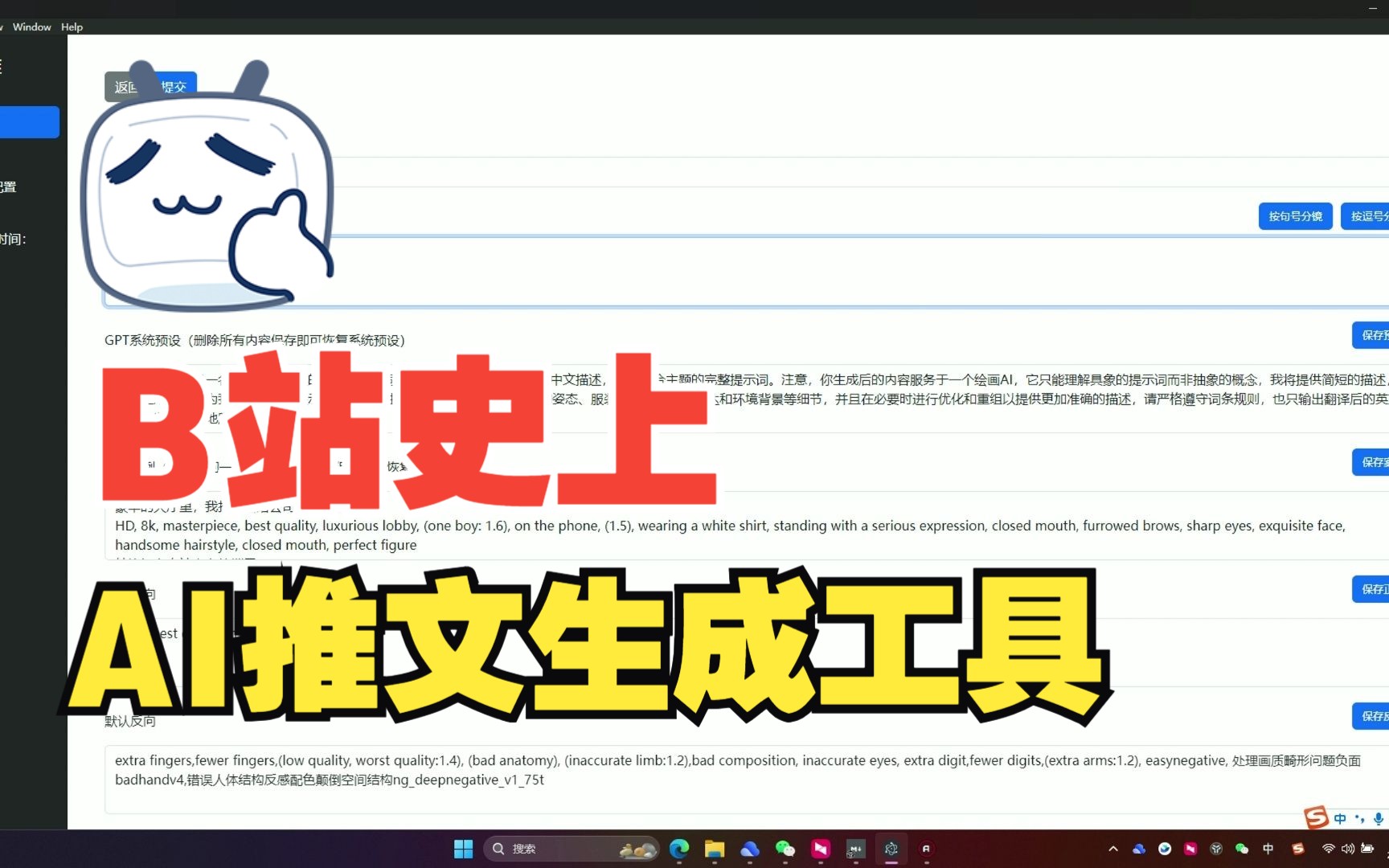Open the Wi-Fi network tray icon
1389x868 pixels.
click(1329, 849)
